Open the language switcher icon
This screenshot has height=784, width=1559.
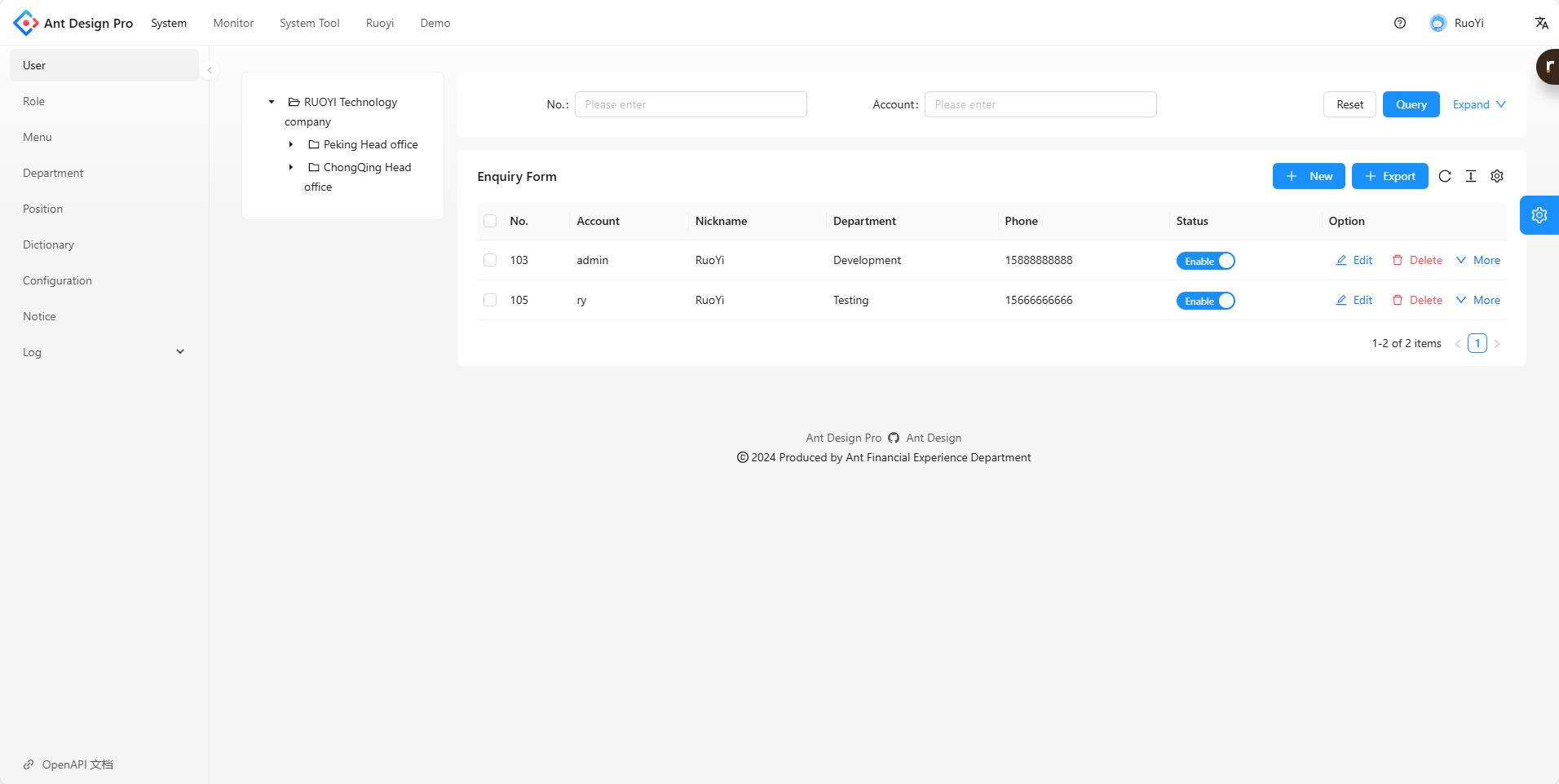[x=1541, y=23]
